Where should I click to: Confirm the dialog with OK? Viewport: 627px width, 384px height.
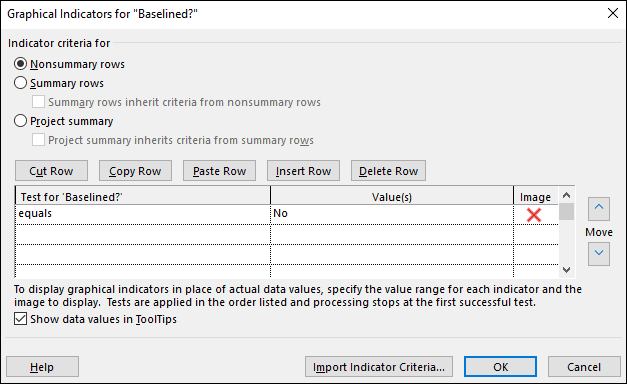tap(500, 367)
